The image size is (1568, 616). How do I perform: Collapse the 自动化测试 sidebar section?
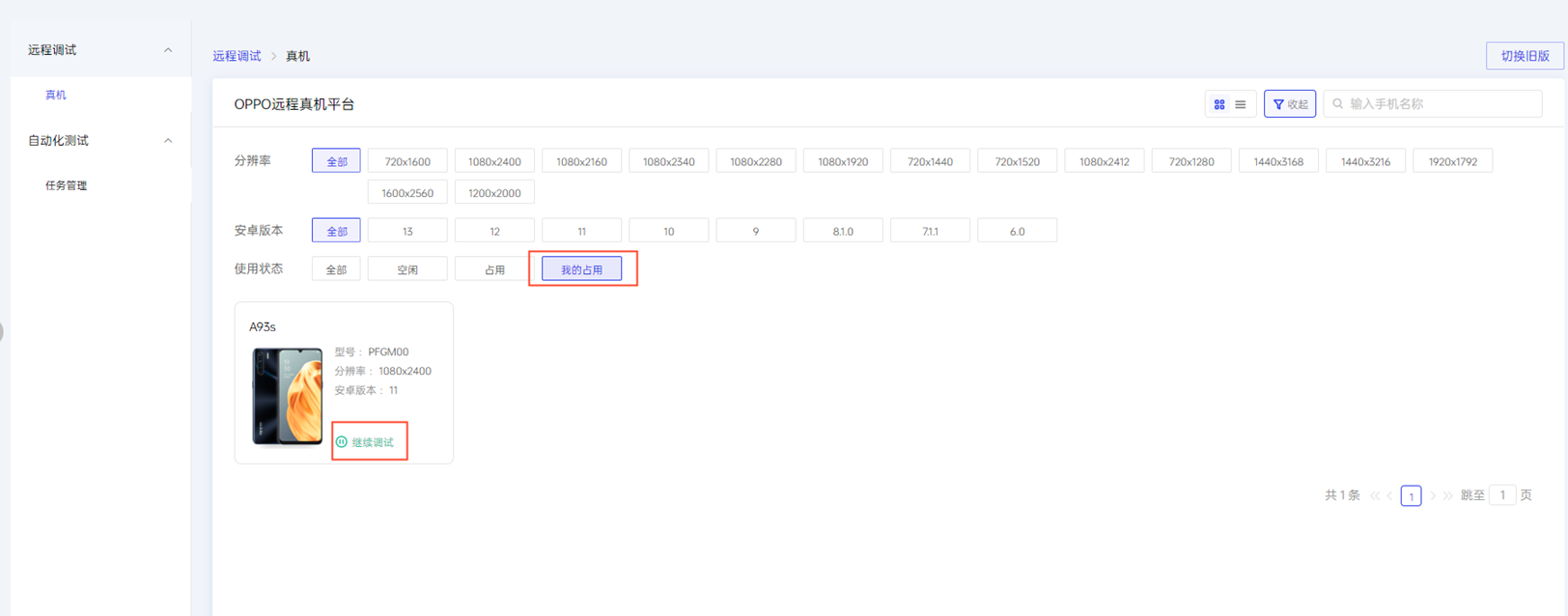click(x=168, y=141)
